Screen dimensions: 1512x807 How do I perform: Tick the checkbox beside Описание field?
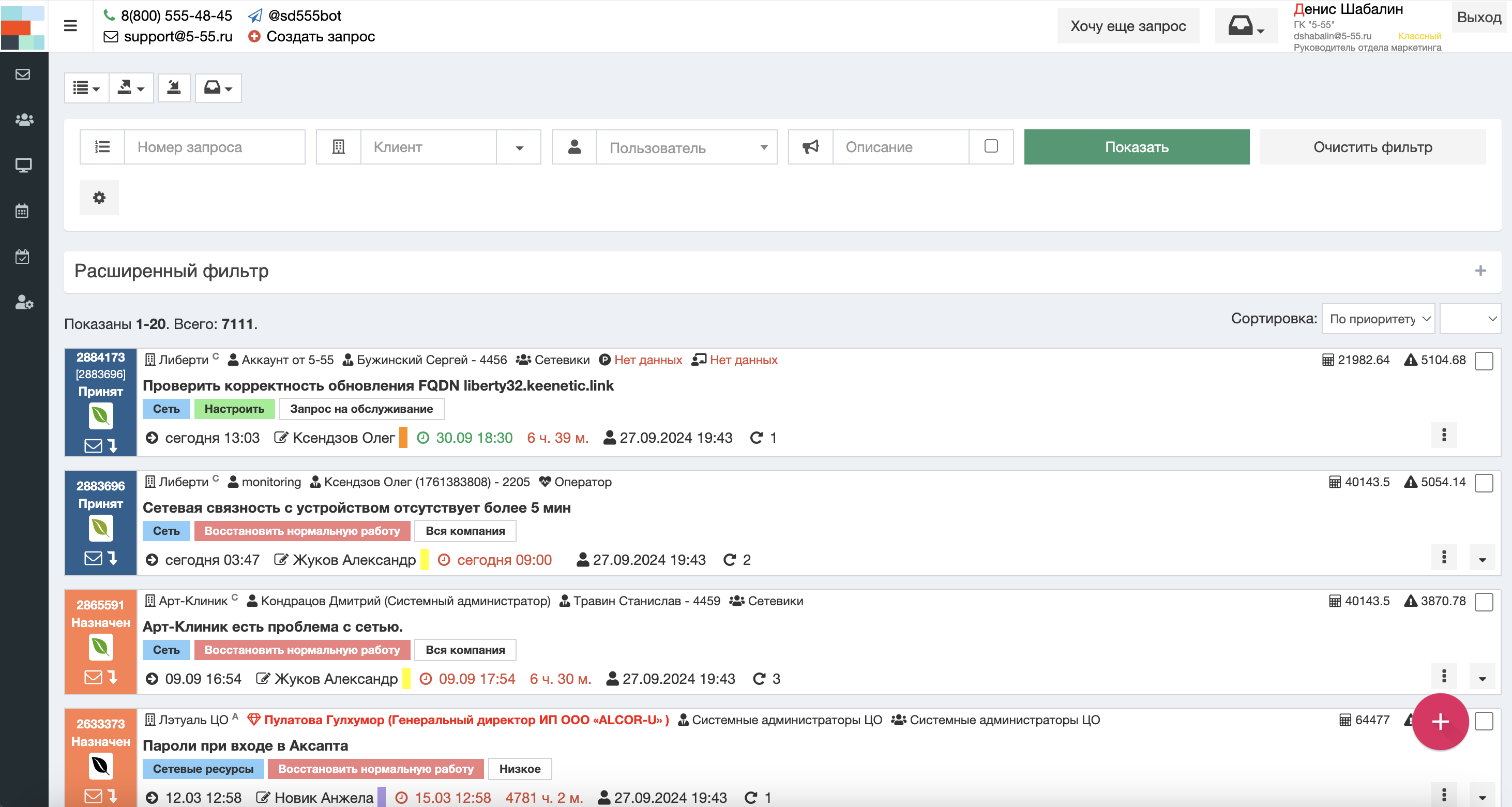[x=990, y=146]
